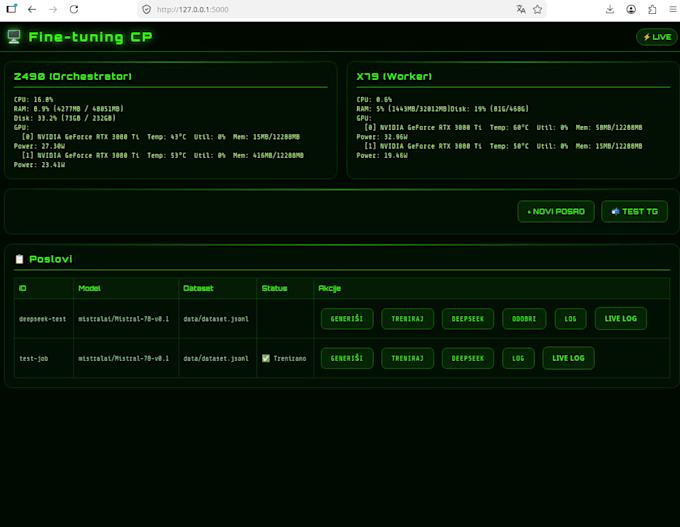This screenshot has width=680, height=527.
Task: Open the browser hamburger menu
Action: (673, 9)
